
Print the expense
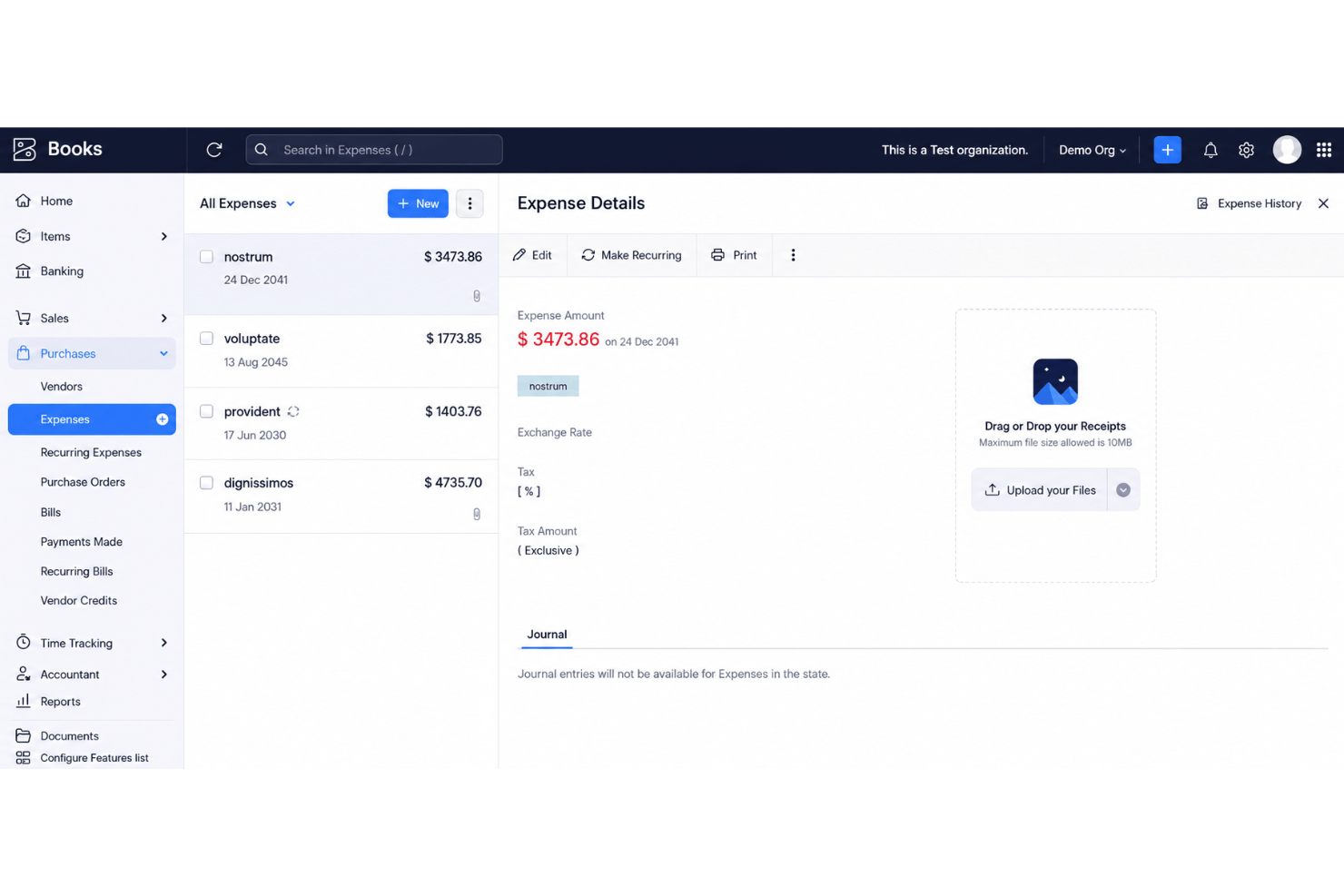(x=734, y=255)
